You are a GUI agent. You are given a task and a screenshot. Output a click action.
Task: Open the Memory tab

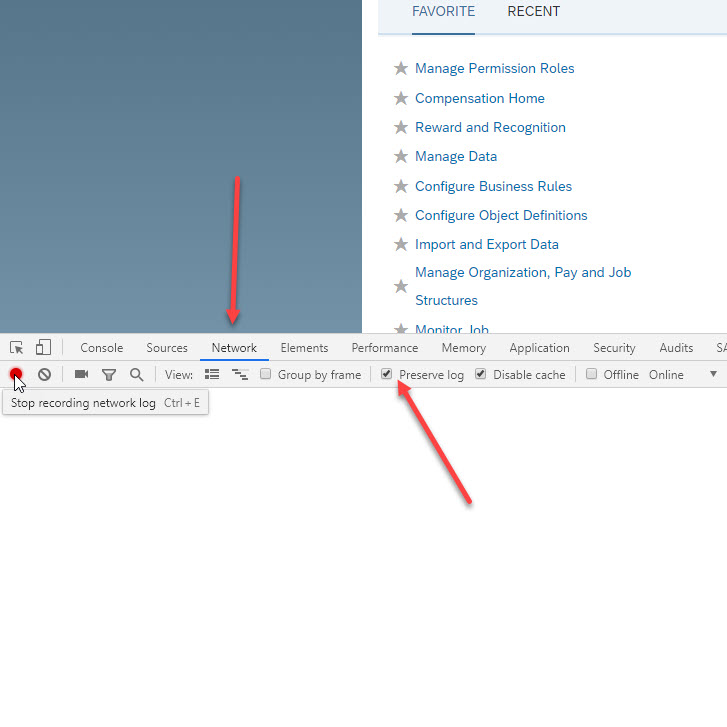[x=464, y=348]
